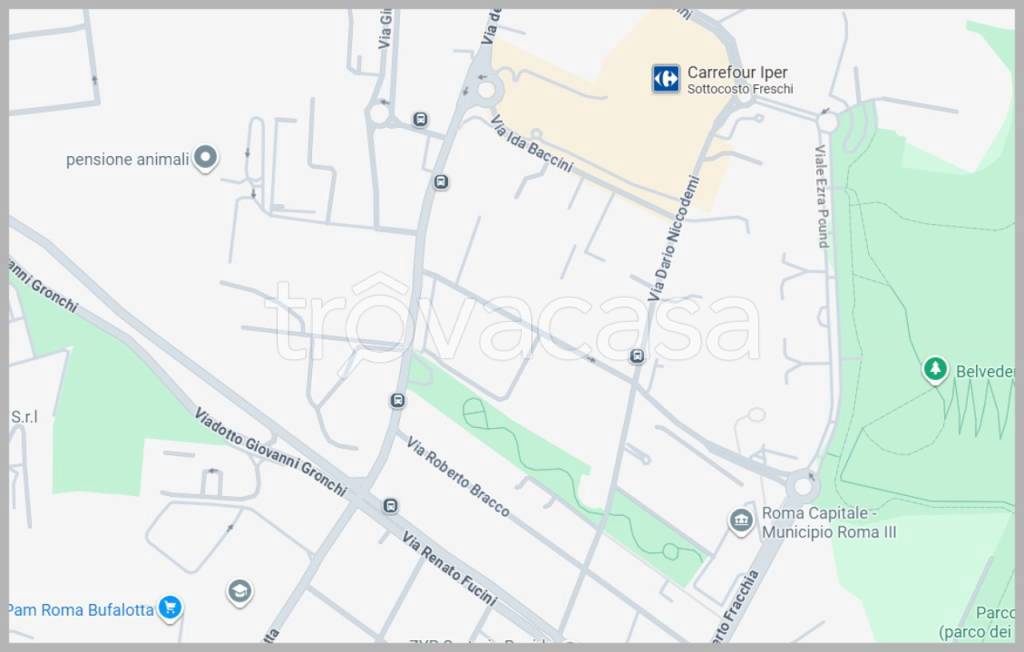Click the Viadotto Giovanni Gronchi road label
1024x652 pixels.
pyautogui.click(x=270, y=451)
